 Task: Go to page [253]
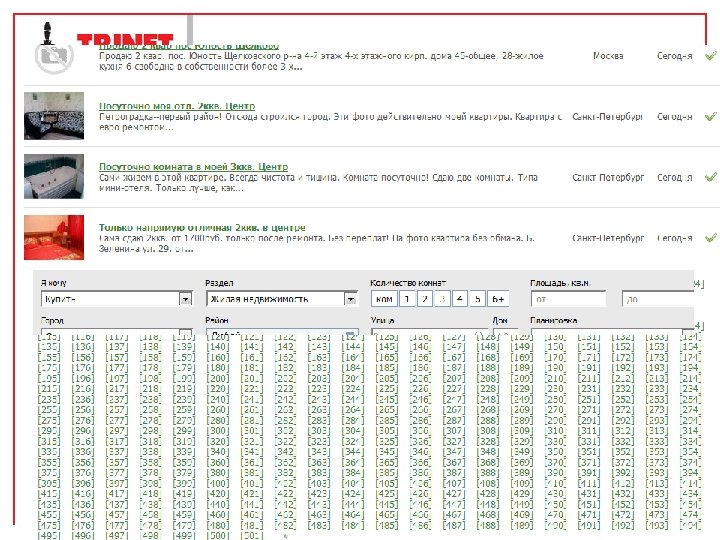click(657, 399)
